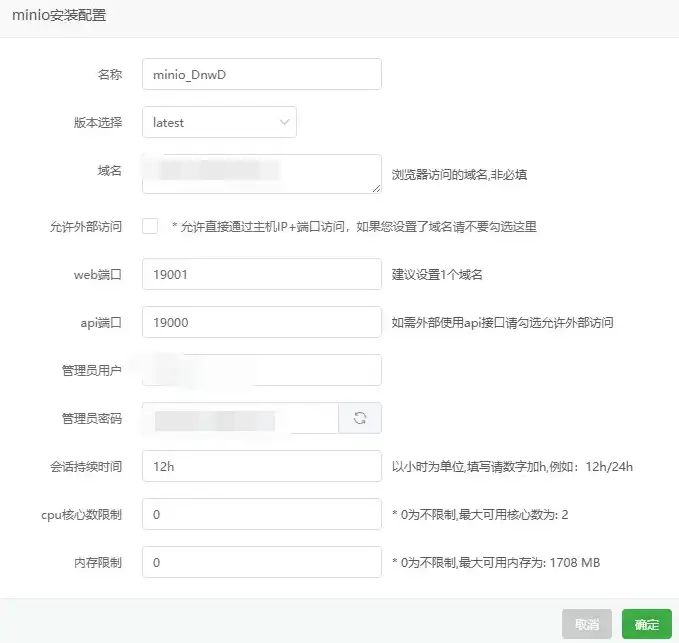Edit the 会话持续时间 field showing 12h

coord(262,466)
